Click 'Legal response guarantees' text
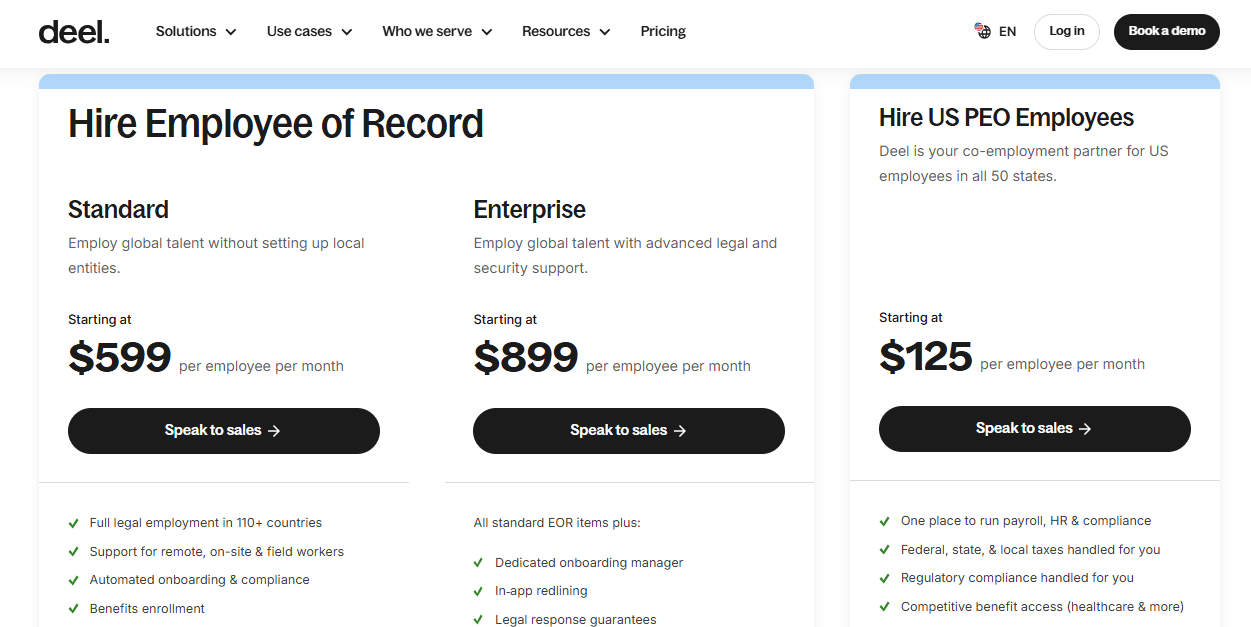 (576, 620)
